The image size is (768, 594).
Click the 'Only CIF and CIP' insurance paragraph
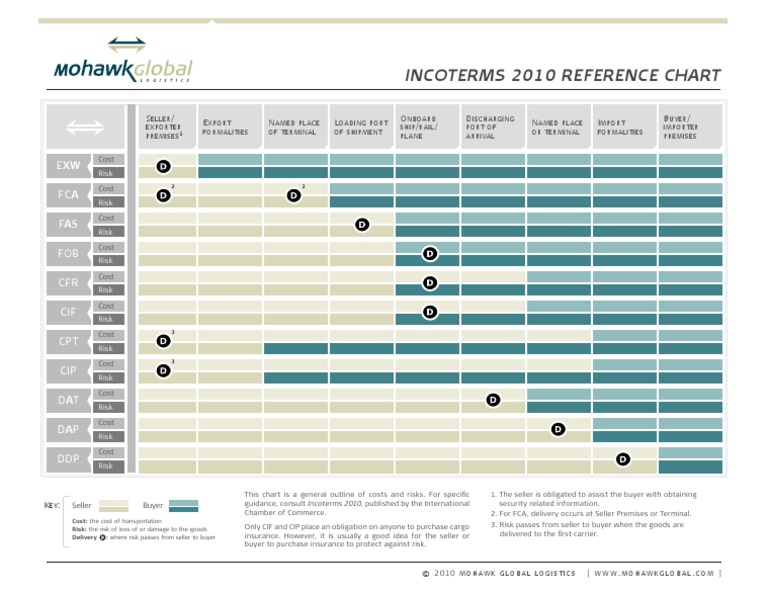tap(357, 535)
